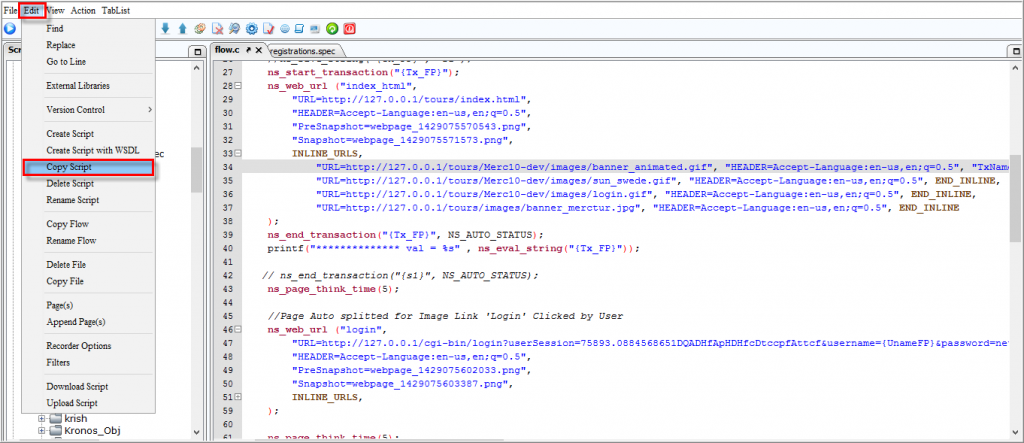Click the blue play/run toolbar icon
This screenshot has width=1024, height=443.
click(9, 29)
